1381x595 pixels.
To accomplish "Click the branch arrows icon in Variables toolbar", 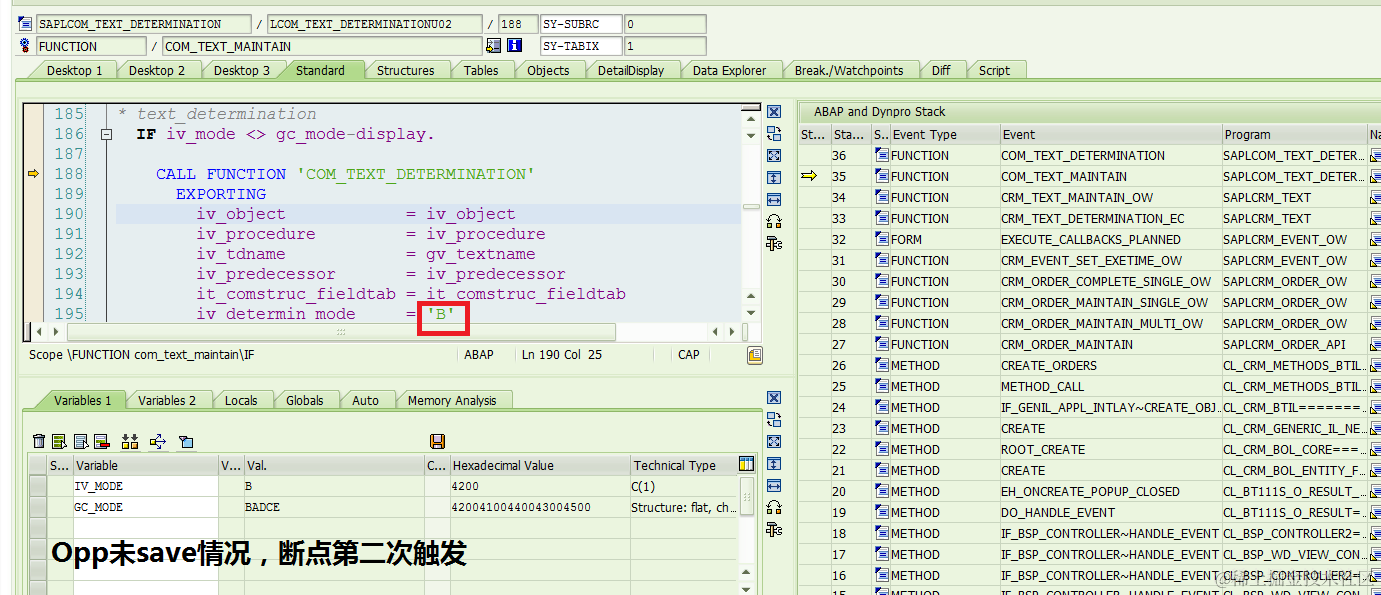I will point(158,441).
